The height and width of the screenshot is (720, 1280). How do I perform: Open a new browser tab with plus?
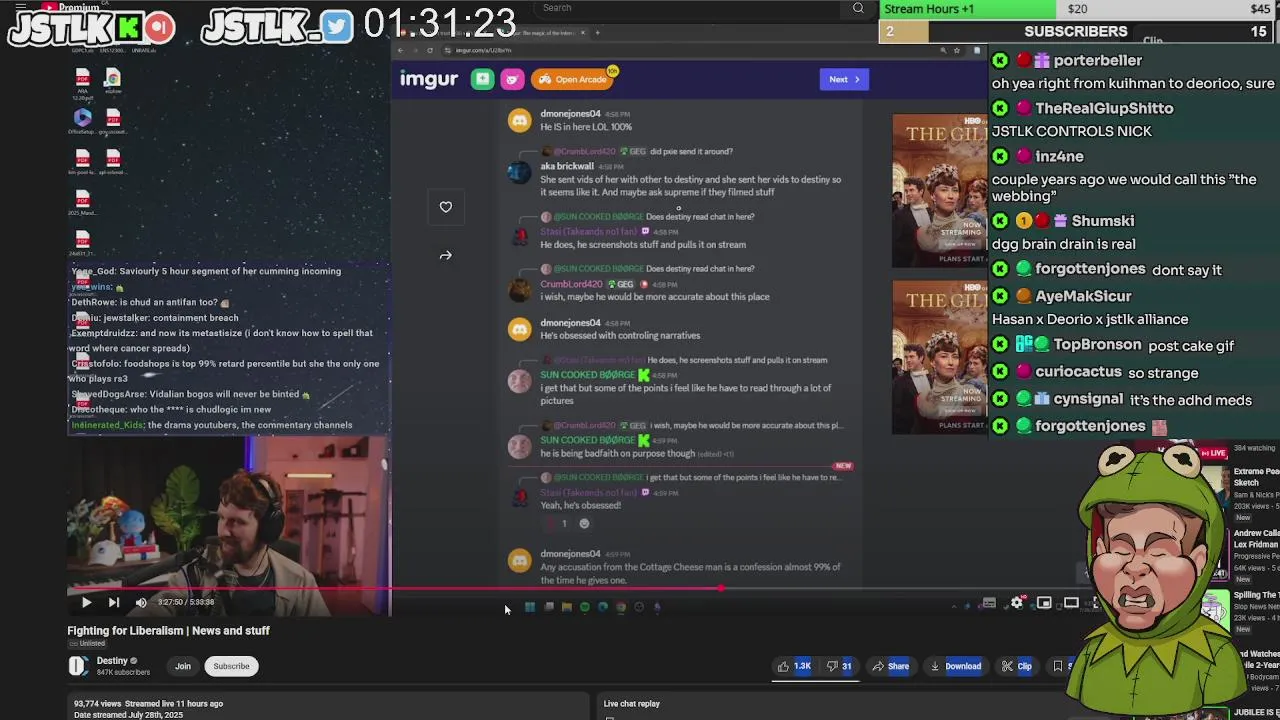point(598,33)
